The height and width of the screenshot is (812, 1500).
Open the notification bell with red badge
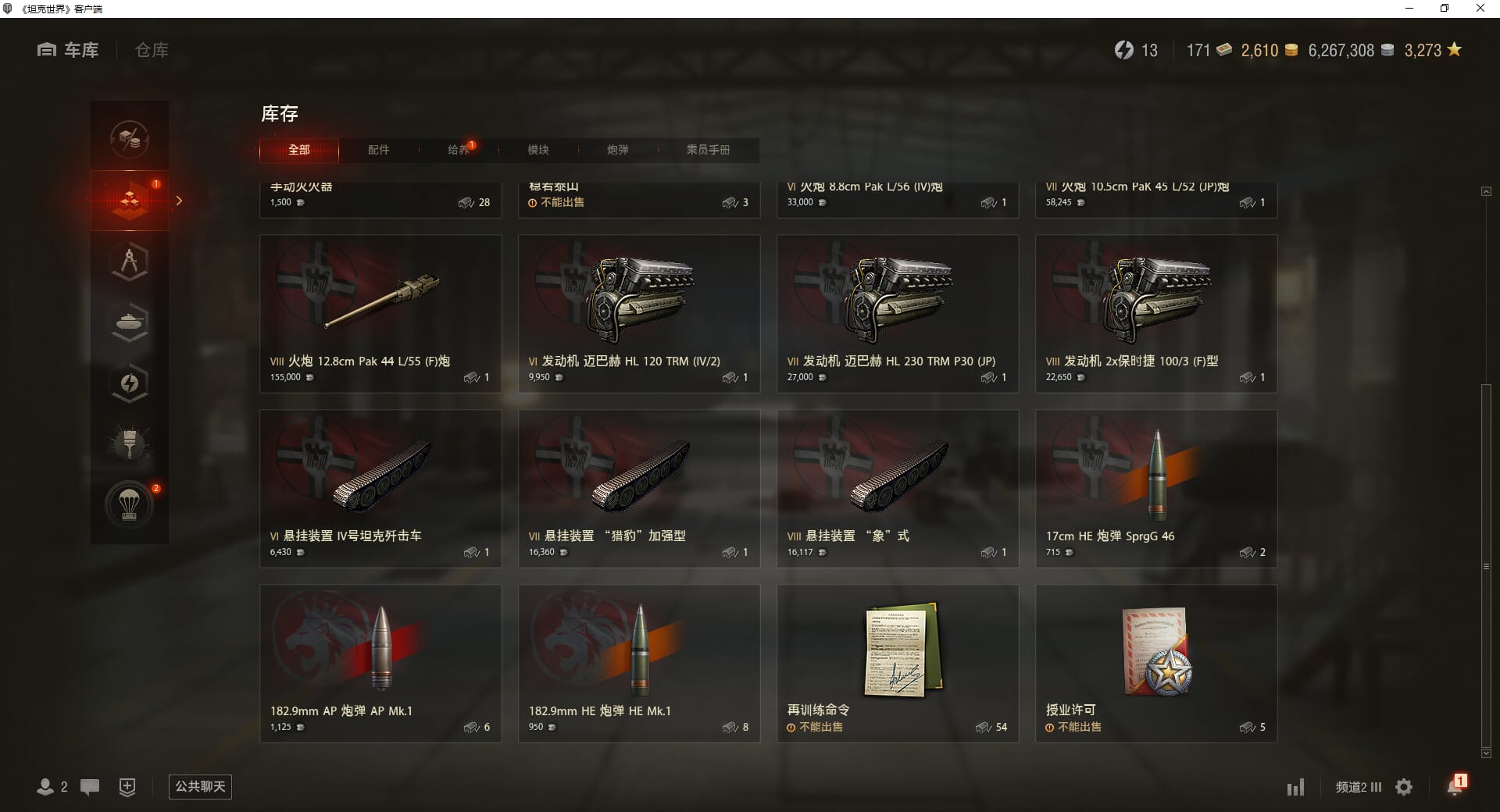[x=1455, y=785]
